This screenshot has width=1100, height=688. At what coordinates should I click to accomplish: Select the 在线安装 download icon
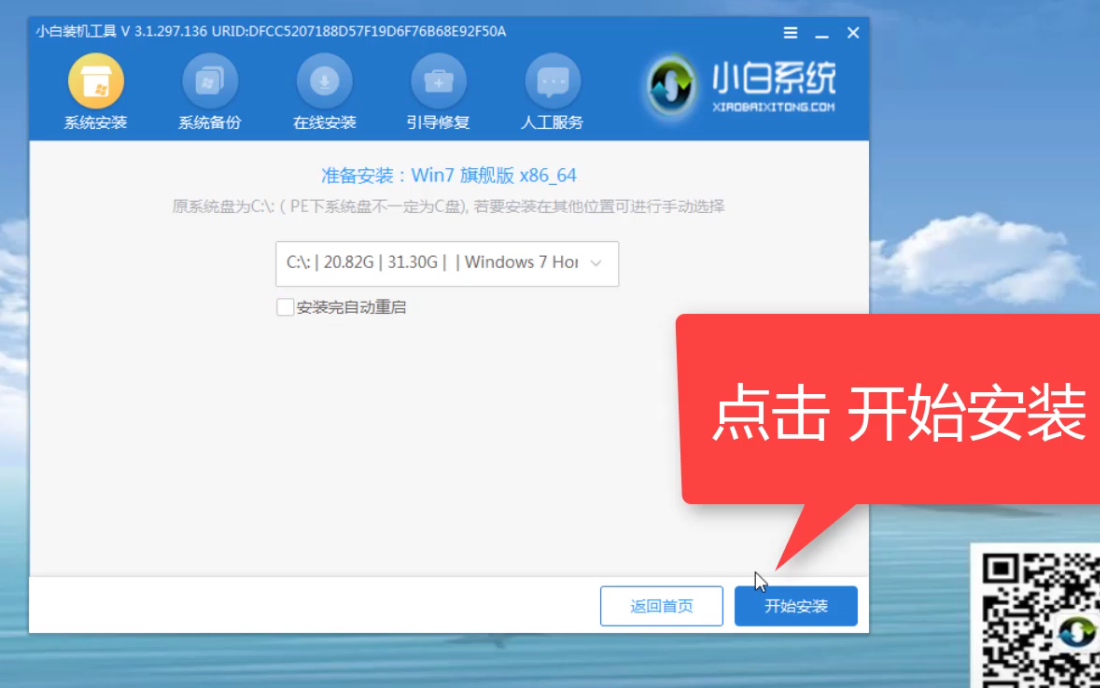pyautogui.click(x=324, y=82)
